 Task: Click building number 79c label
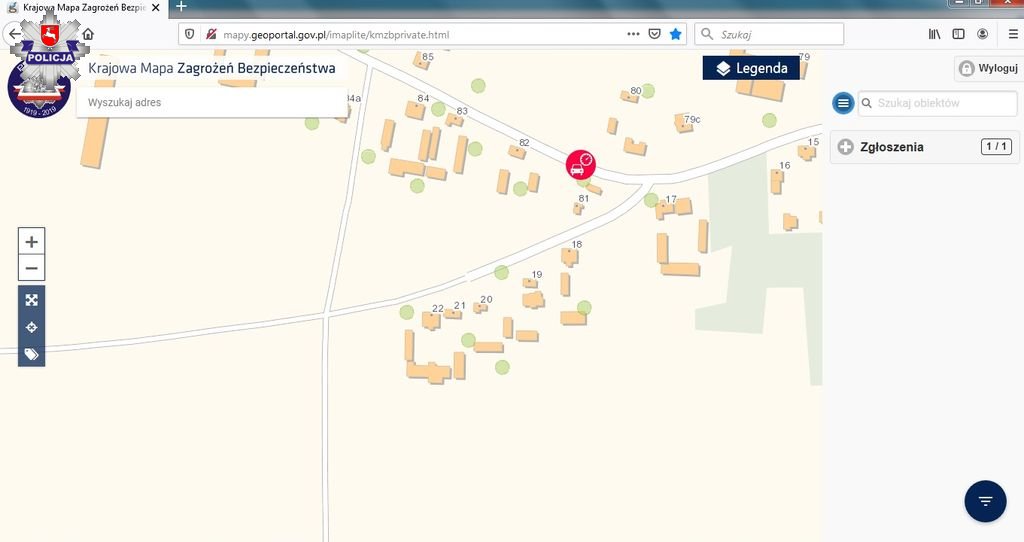pos(692,119)
